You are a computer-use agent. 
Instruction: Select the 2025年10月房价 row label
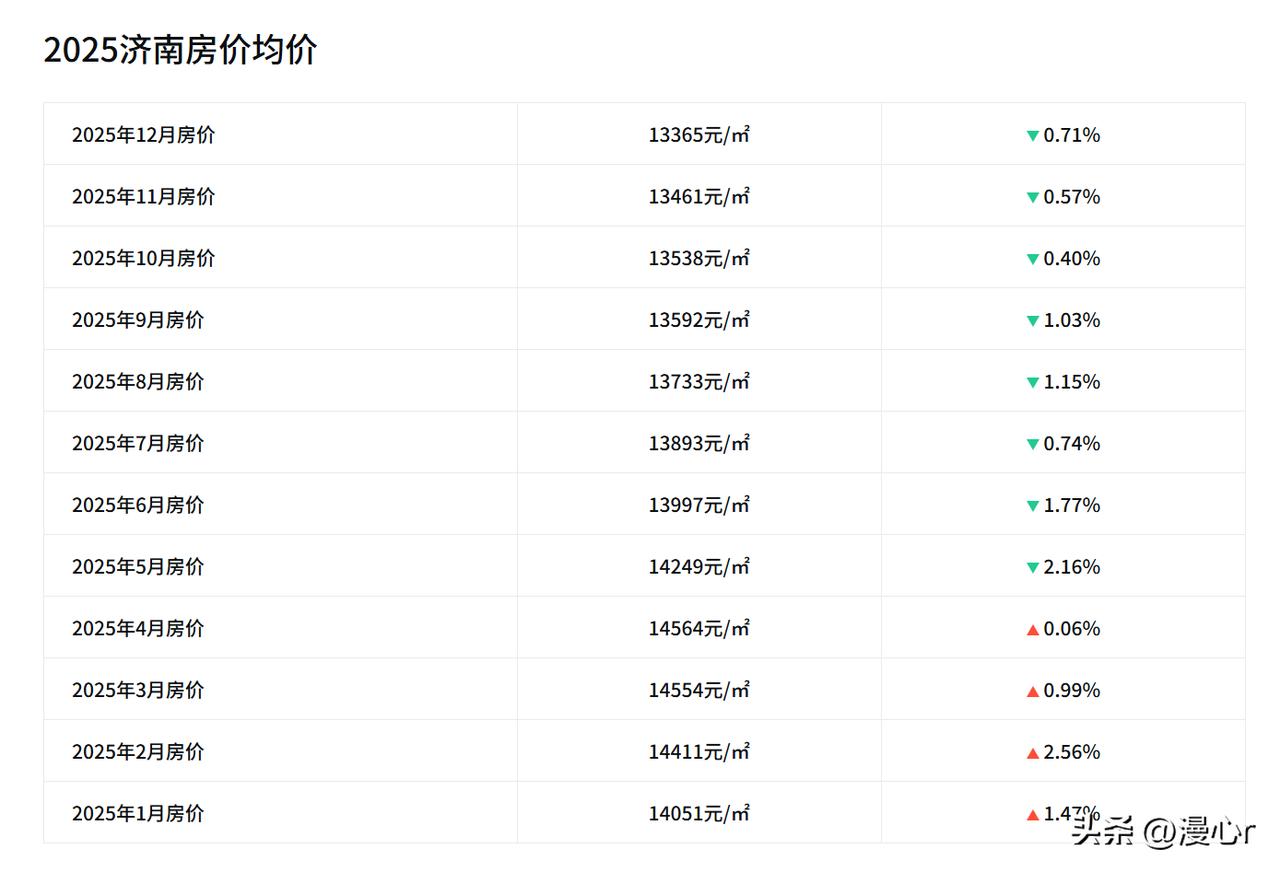point(143,258)
